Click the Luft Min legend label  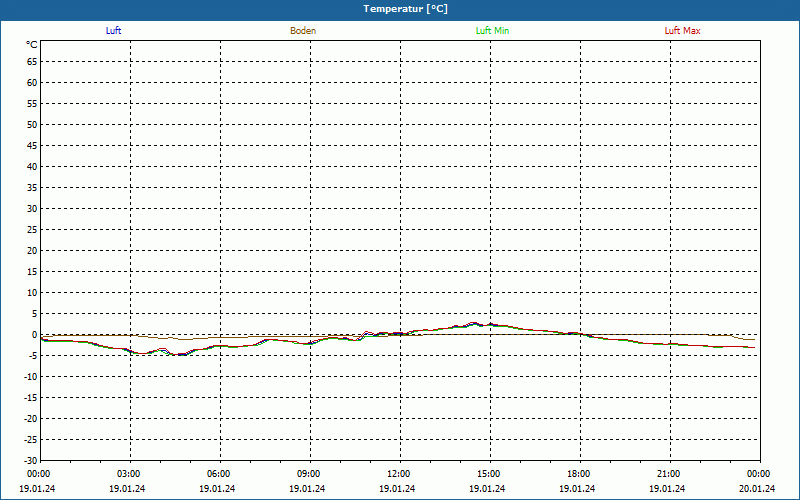click(x=492, y=31)
